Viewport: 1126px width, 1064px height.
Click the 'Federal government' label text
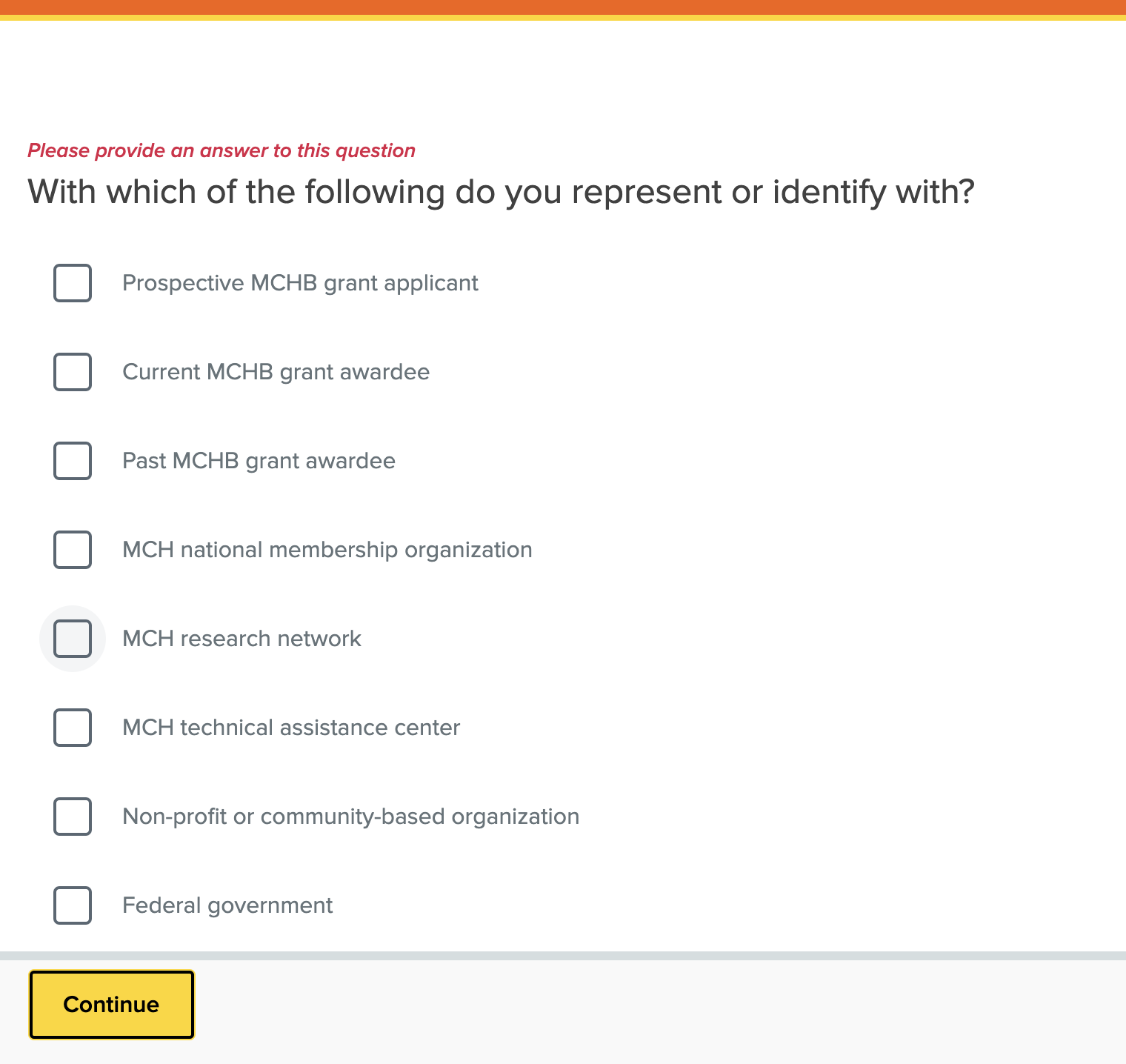tap(227, 905)
